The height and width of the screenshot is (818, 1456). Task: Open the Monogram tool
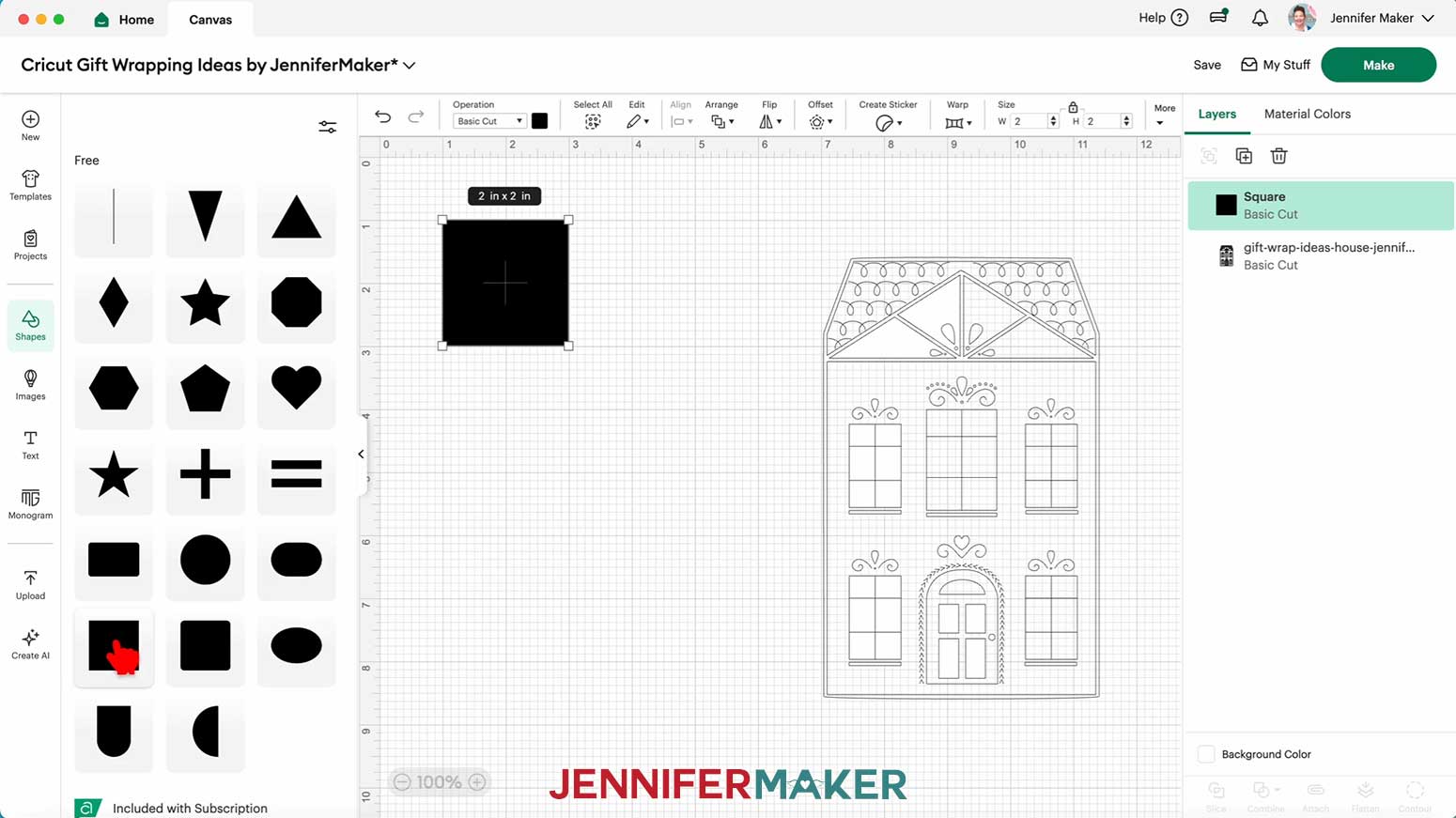pyautogui.click(x=30, y=504)
